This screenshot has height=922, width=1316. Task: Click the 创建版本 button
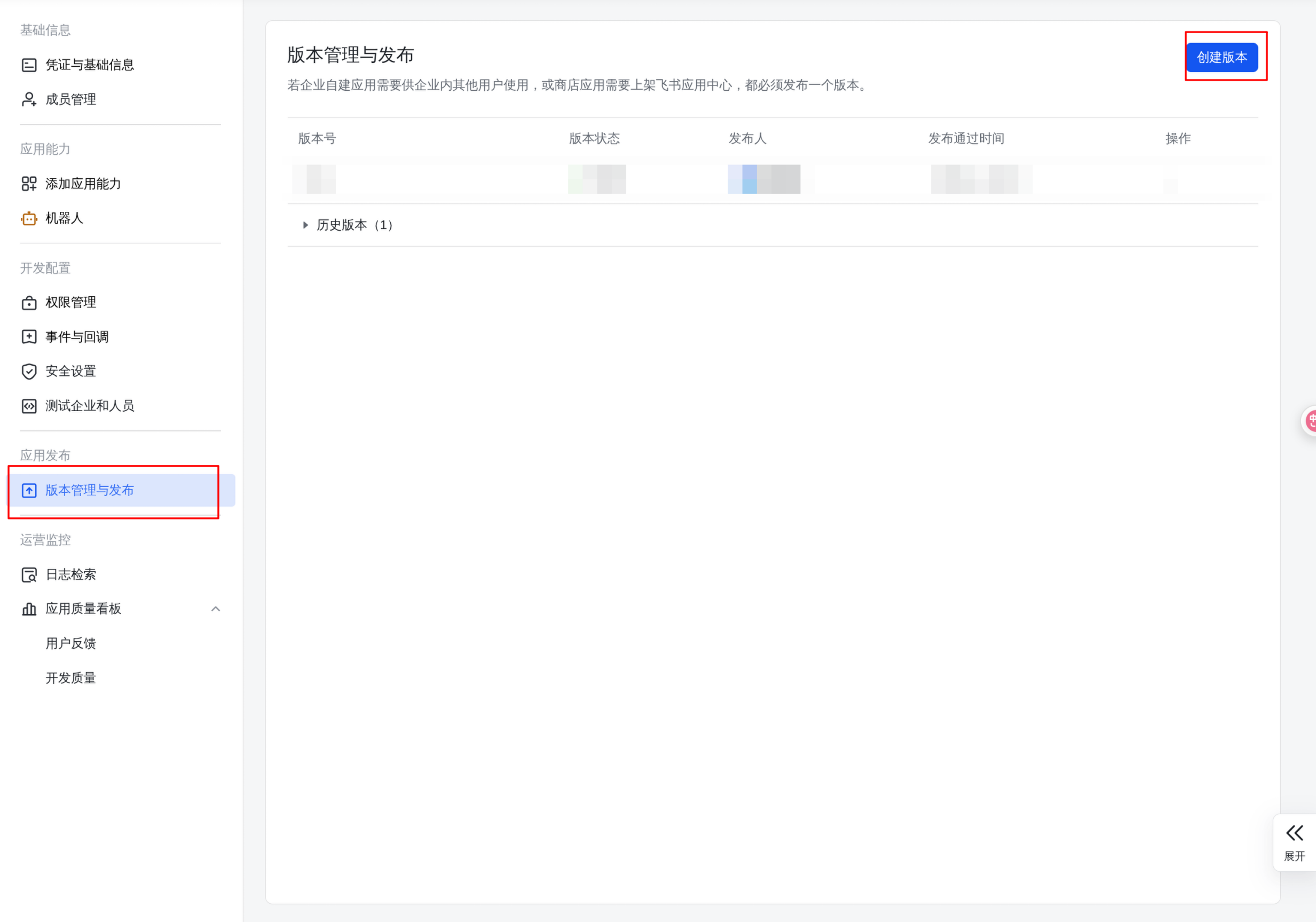click(1222, 57)
